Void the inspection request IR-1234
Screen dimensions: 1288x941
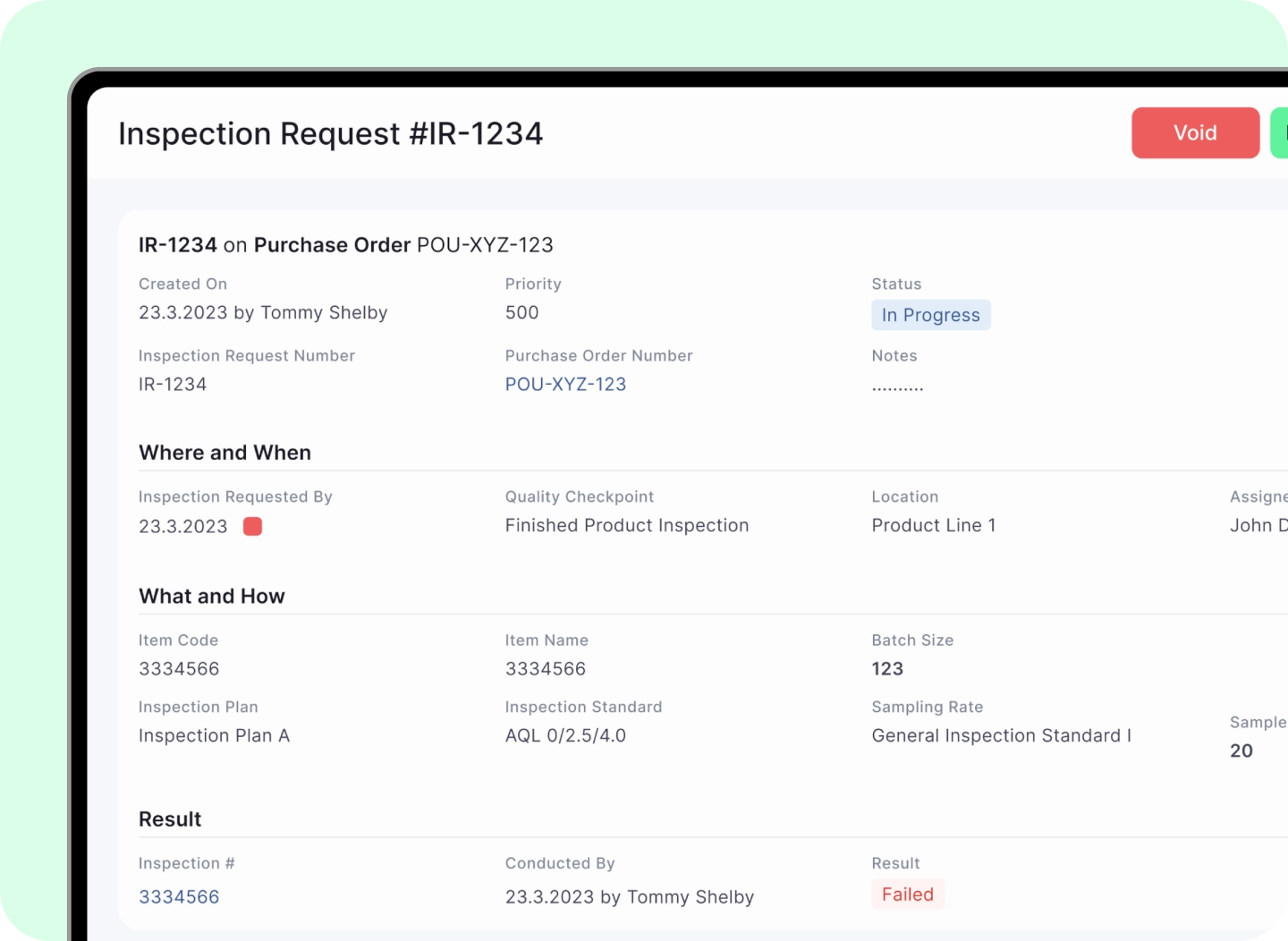click(1195, 132)
